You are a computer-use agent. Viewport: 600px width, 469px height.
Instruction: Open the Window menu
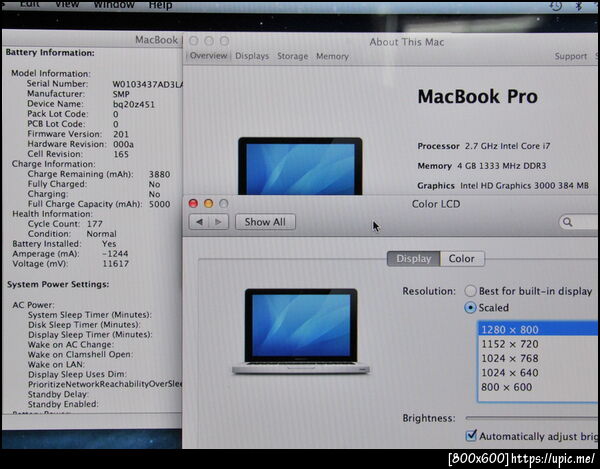114,5
